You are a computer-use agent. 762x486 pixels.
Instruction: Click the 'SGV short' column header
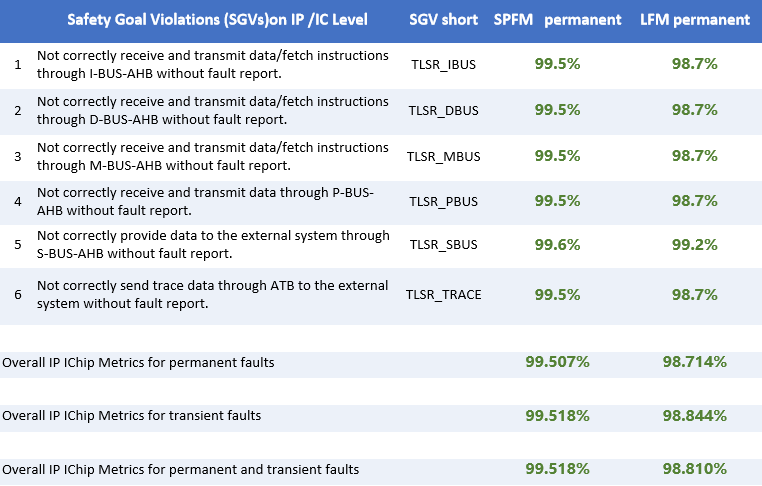pos(443,20)
